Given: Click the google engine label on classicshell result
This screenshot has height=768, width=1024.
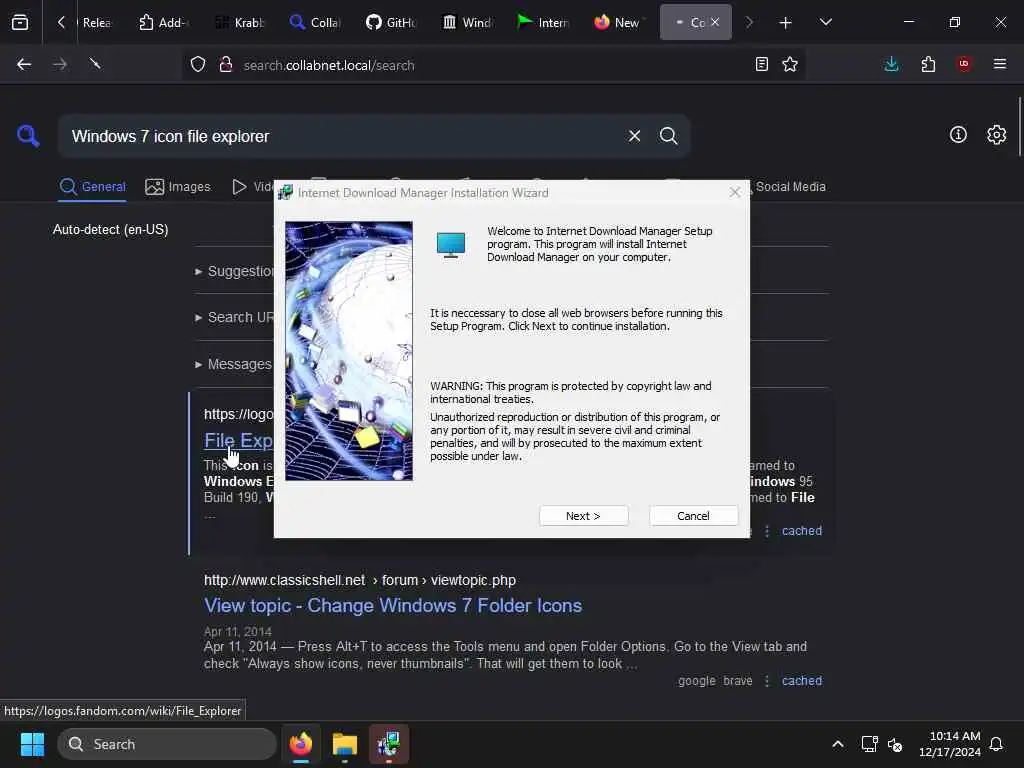Looking at the screenshot, I should (697, 680).
